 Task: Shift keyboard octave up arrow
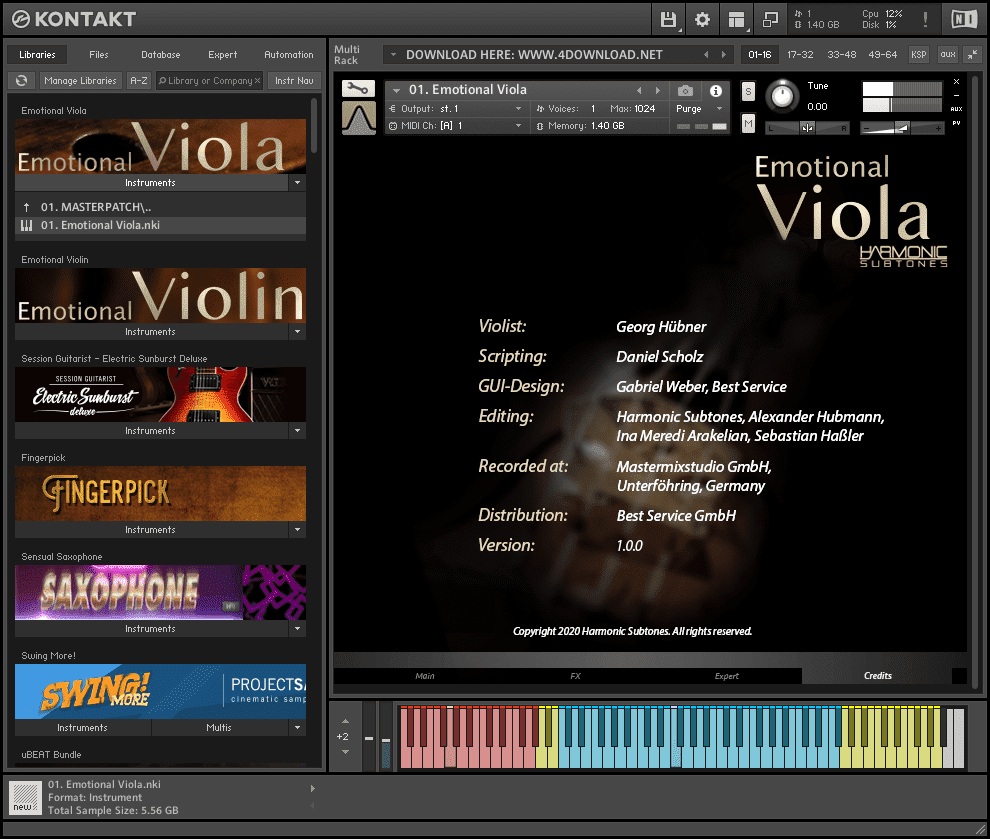[345, 721]
